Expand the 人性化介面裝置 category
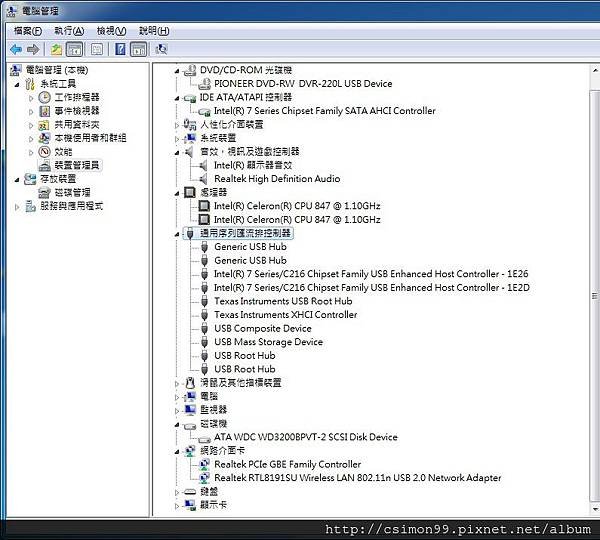Screen dimensions: 600x540 177,126
